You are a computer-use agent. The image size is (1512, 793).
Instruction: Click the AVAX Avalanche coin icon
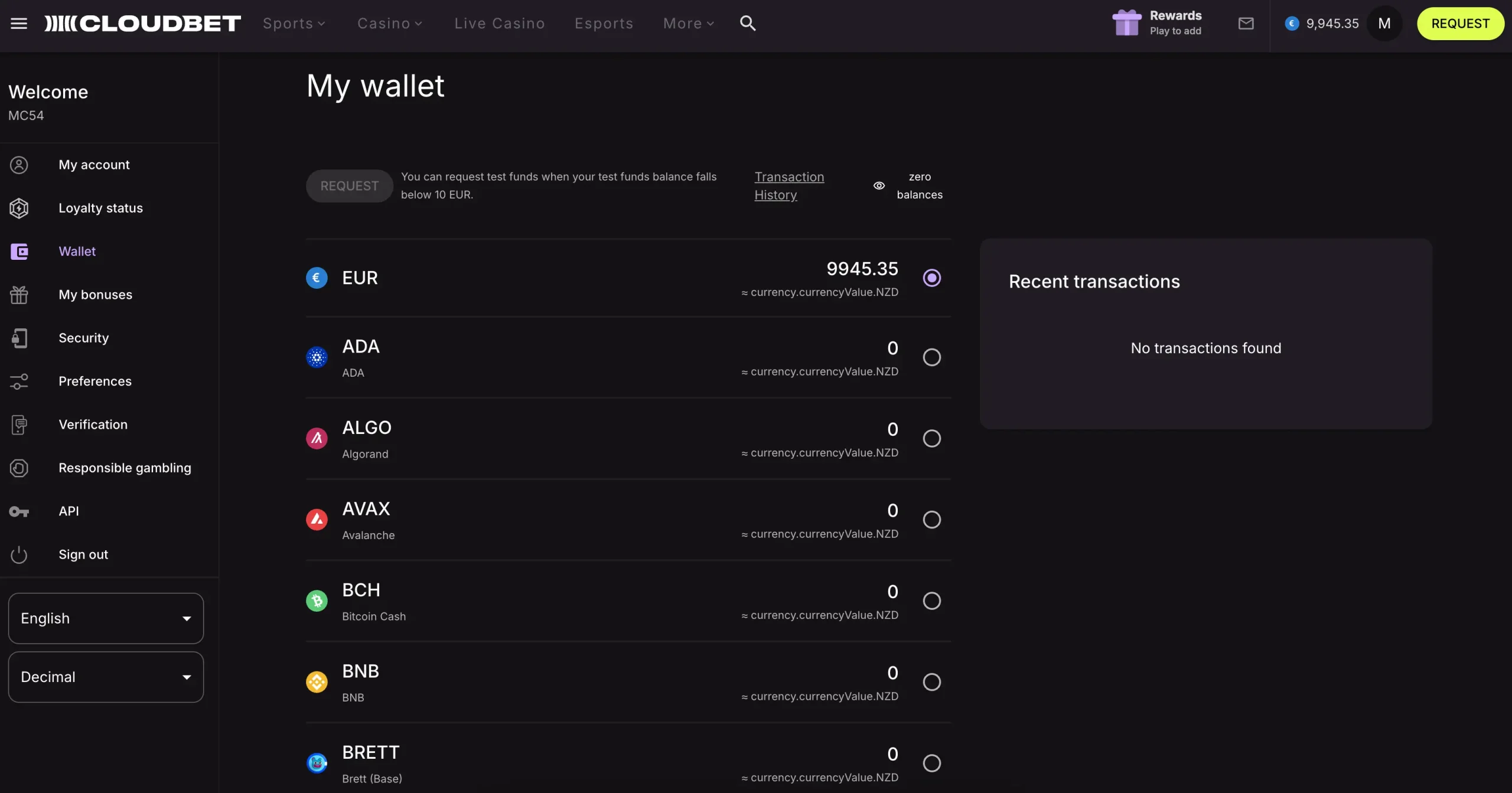317,520
